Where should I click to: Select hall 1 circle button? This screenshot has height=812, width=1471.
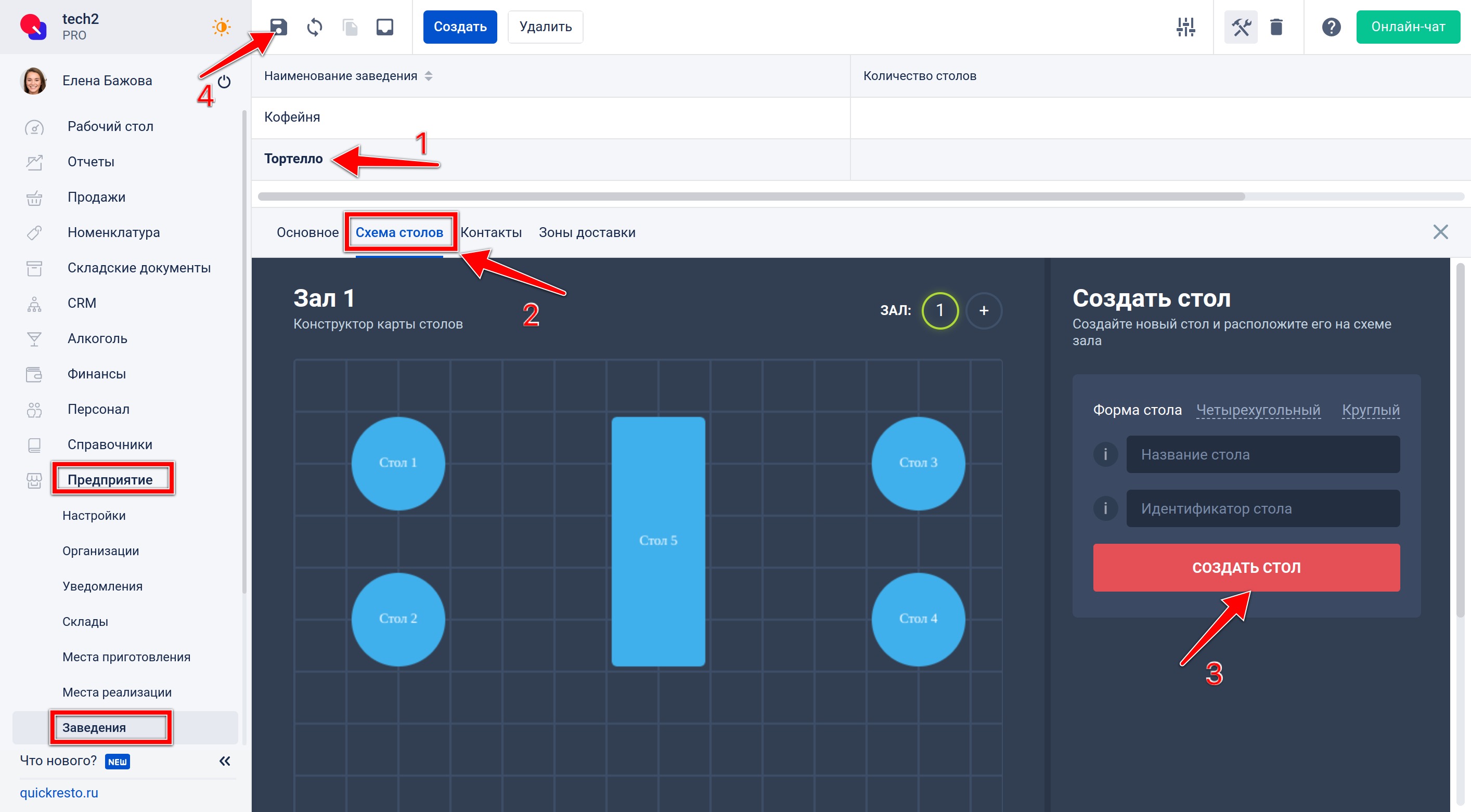(x=940, y=310)
